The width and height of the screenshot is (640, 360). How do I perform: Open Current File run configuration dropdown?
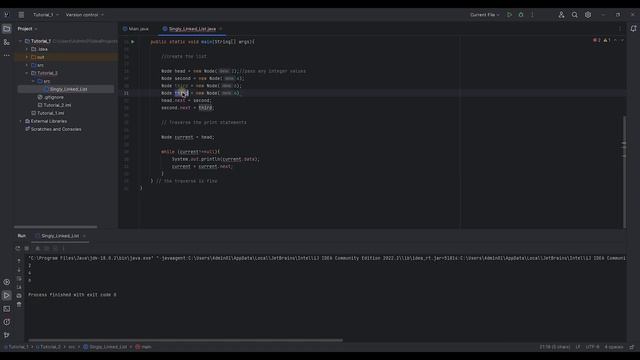point(484,15)
